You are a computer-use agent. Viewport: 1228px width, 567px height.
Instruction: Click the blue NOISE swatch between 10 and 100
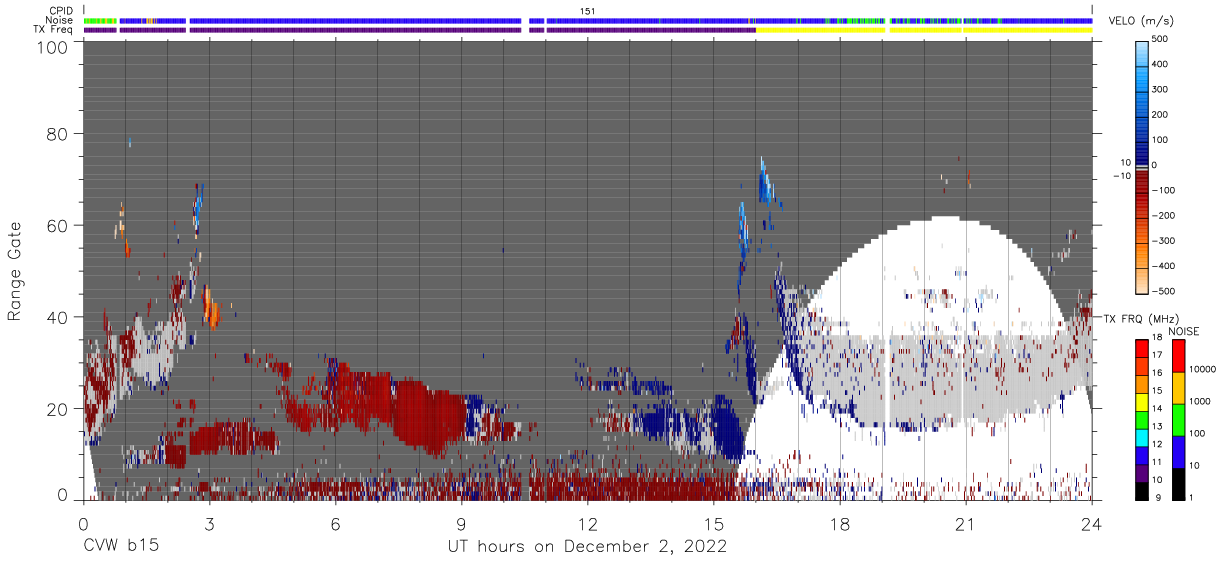pyautogui.click(x=1180, y=452)
